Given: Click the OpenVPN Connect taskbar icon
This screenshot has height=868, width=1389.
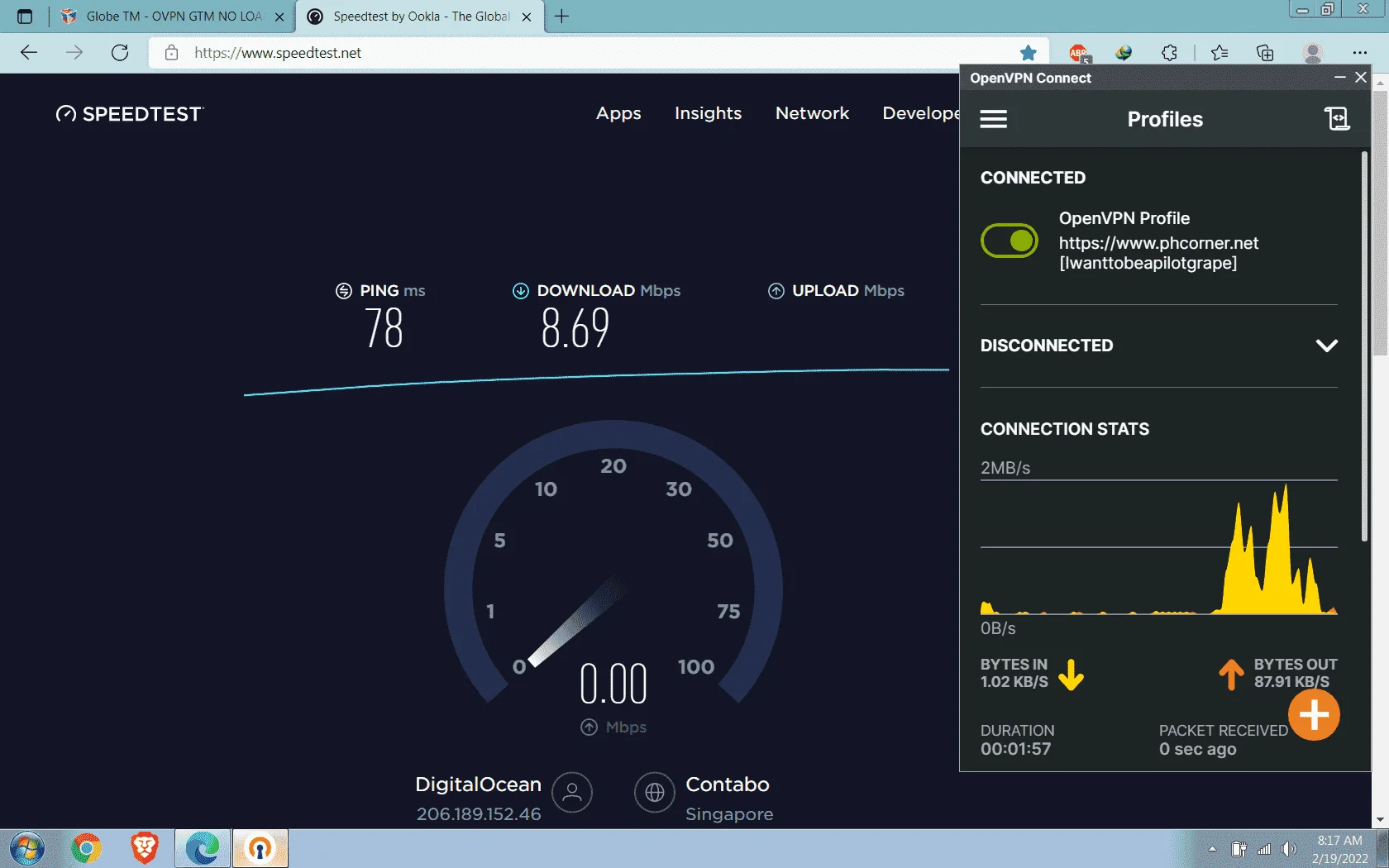Looking at the screenshot, I should (260, 849).
